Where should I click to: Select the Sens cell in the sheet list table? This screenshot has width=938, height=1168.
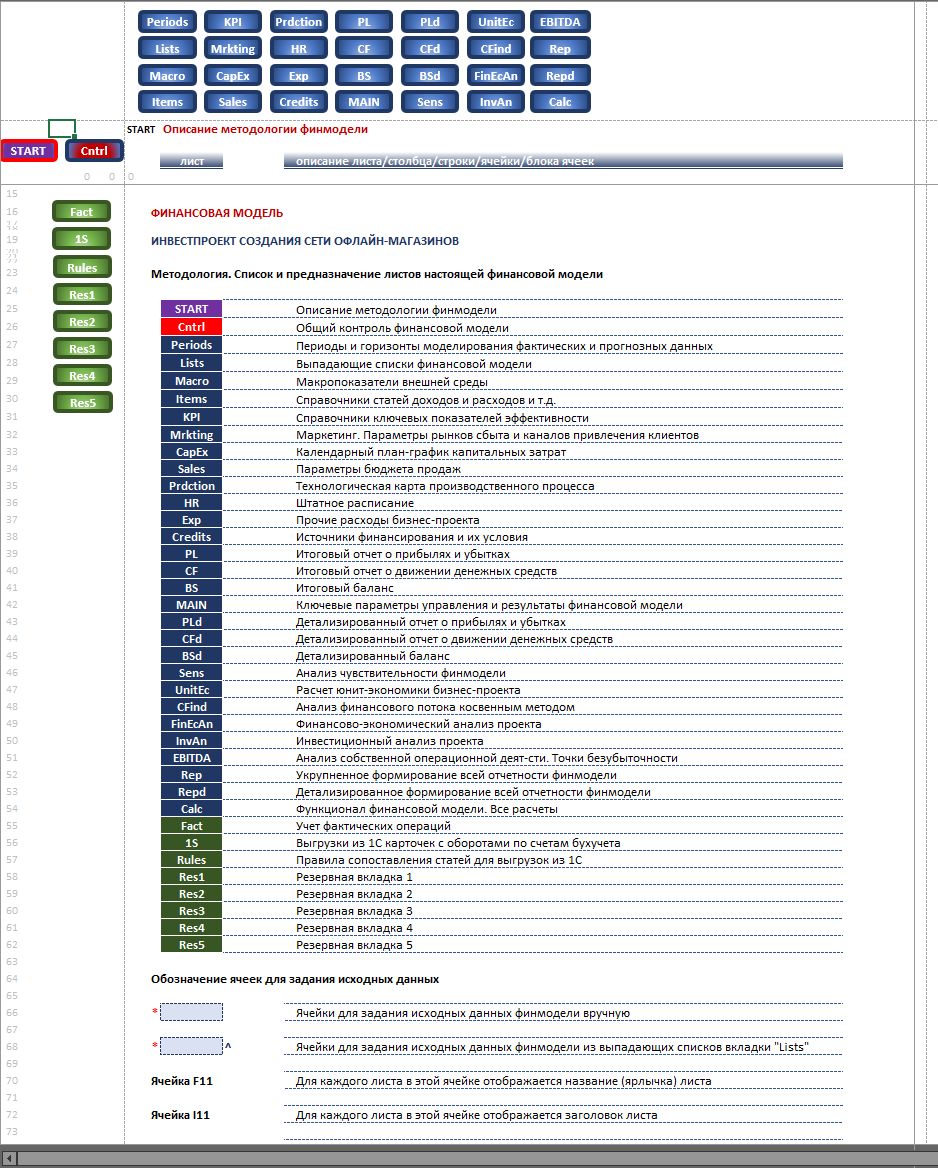coord(191,673)
